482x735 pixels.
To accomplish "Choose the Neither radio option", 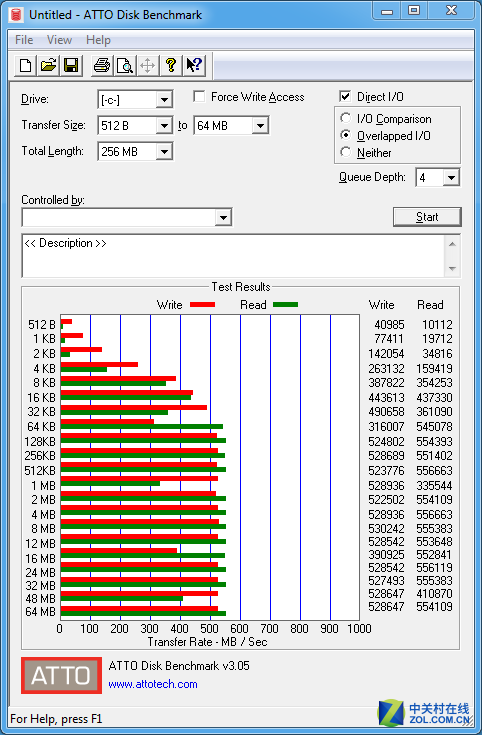I will point(346,152).
